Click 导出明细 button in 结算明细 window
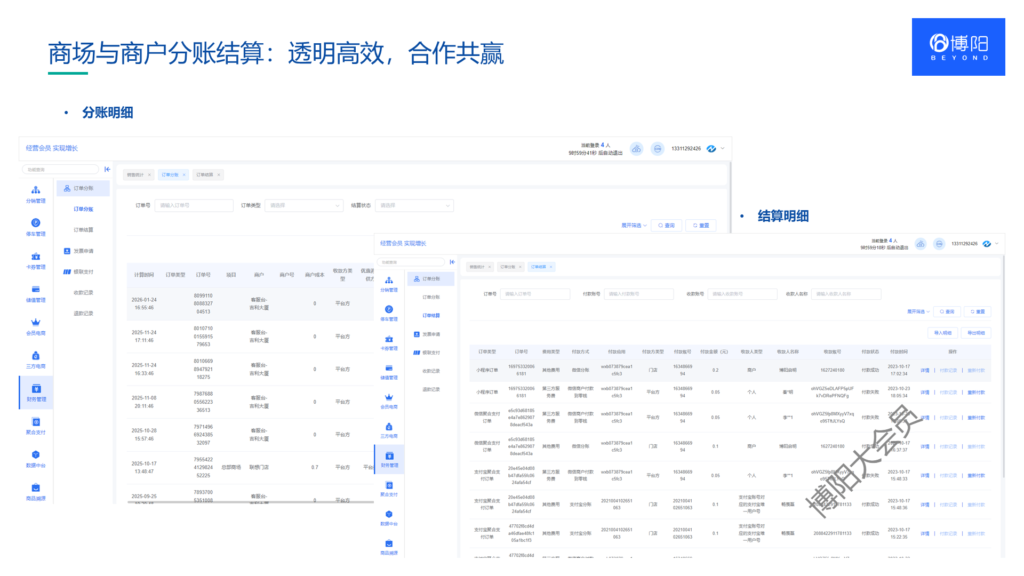This screenshot has width=1024, height=576. (x=976, y=333)
